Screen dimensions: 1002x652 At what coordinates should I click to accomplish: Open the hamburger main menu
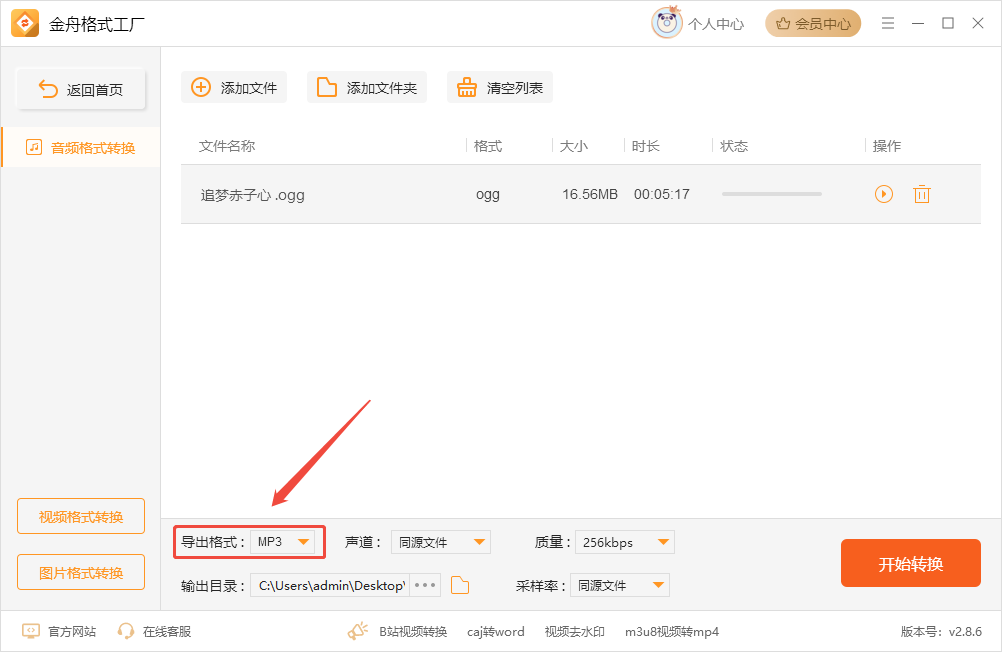[x=888, y=23]
